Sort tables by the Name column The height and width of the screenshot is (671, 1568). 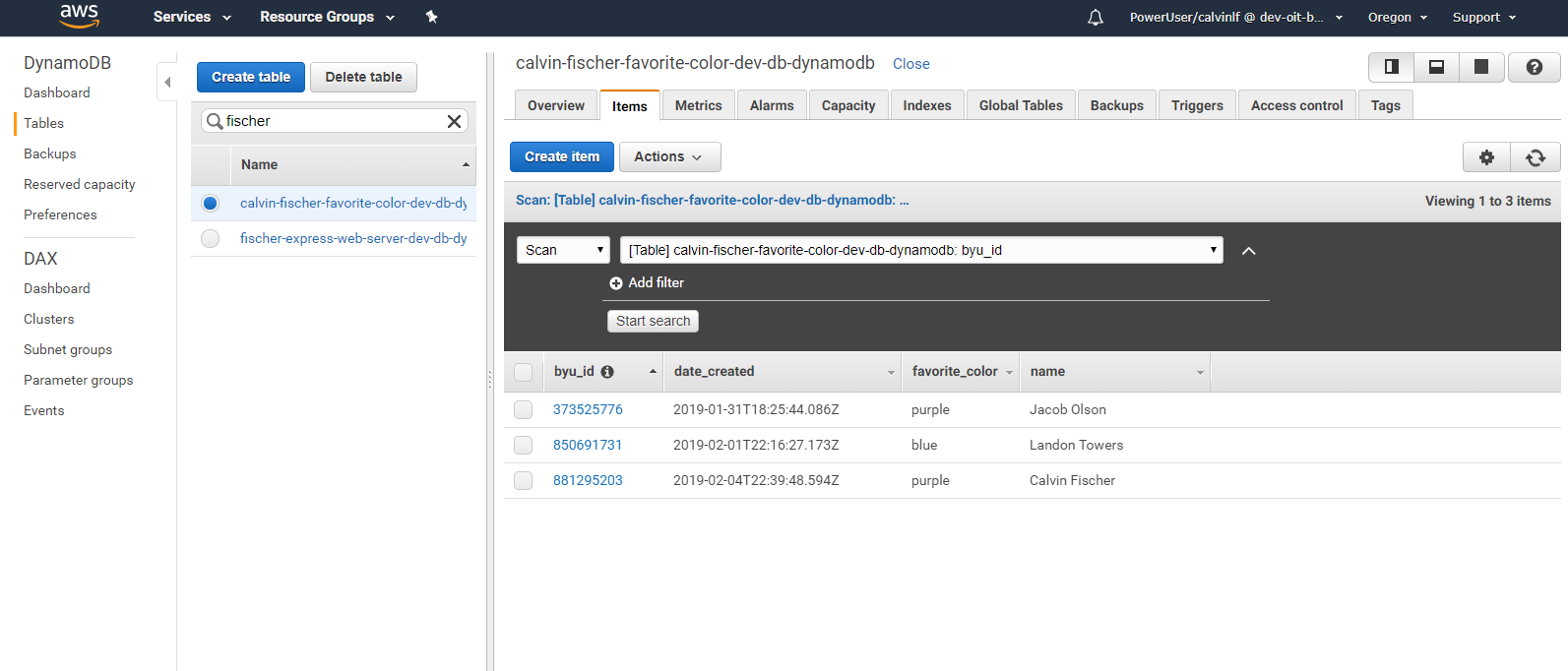point(353,164)
